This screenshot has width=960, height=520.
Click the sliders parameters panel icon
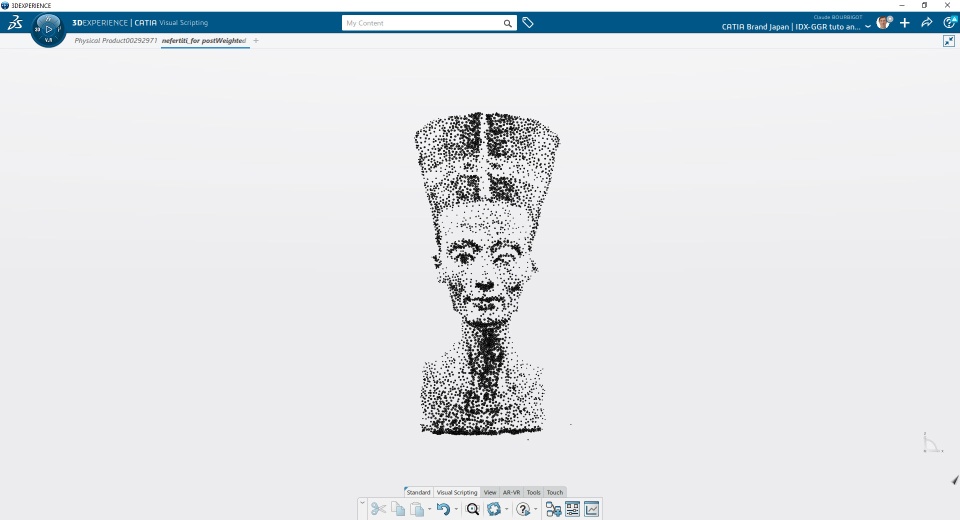572,509
